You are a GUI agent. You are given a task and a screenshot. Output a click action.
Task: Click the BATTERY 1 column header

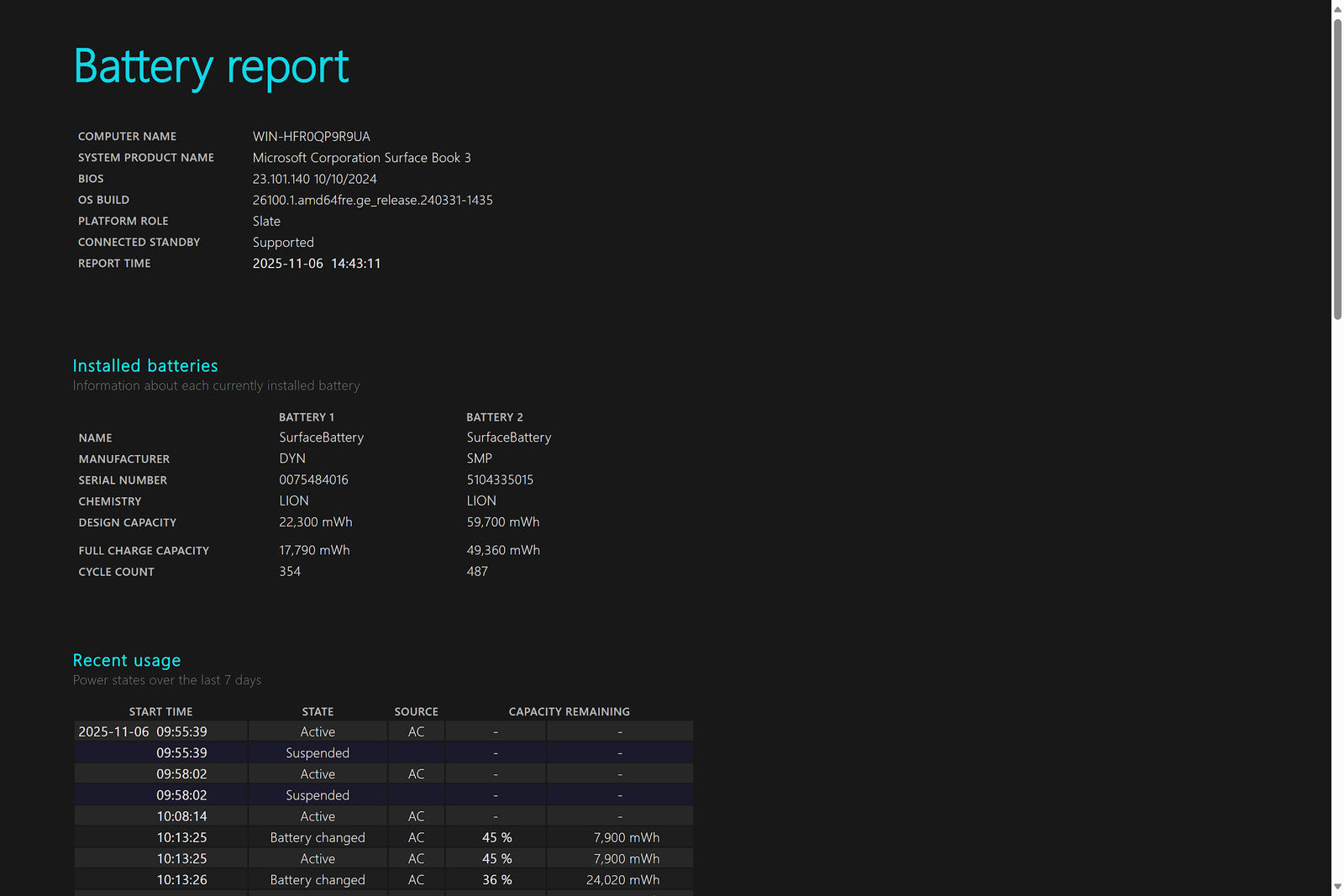(x=307, y=417)
